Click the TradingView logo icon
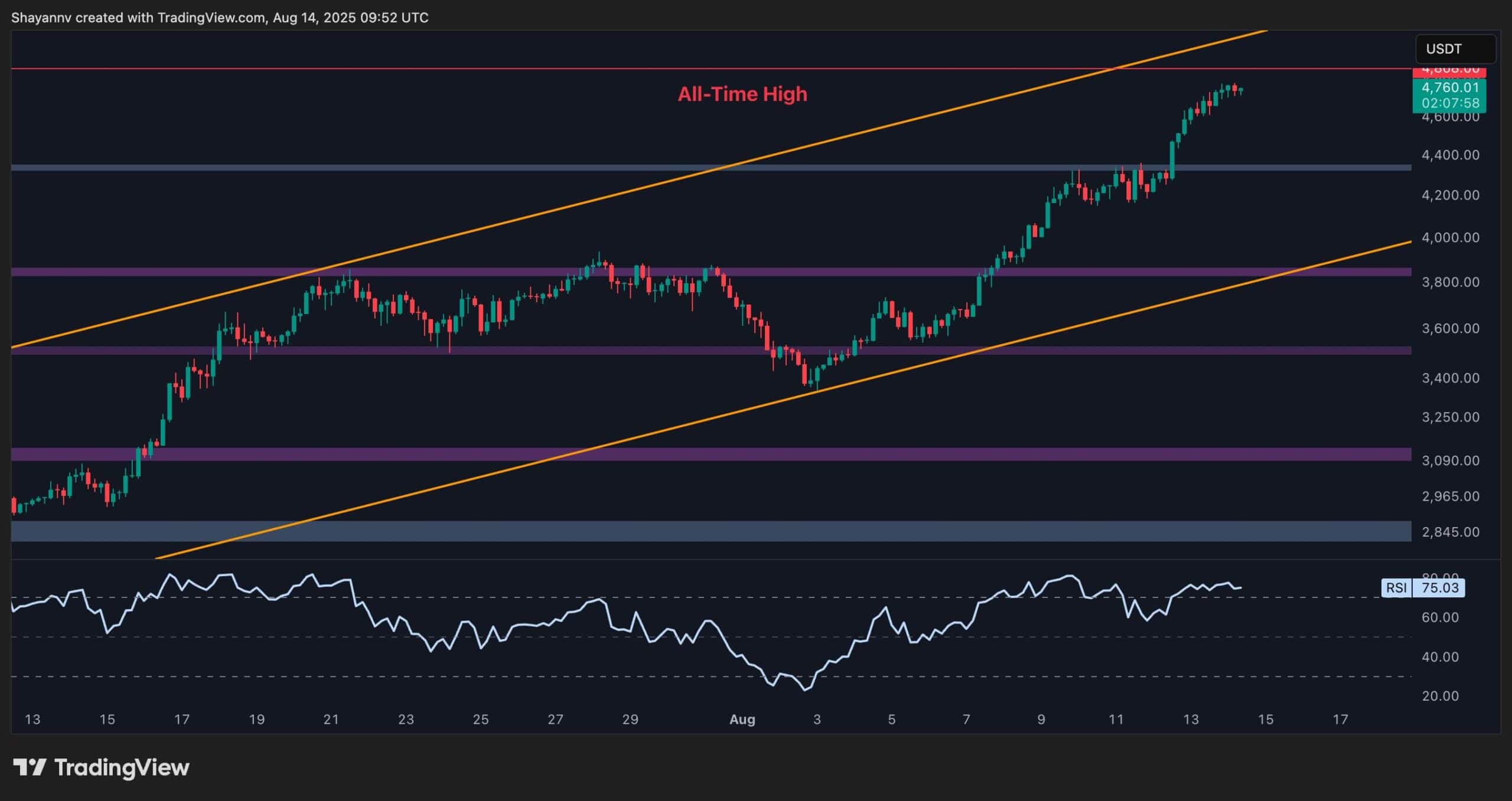The image size is (1512, 801). pos(30,767)
